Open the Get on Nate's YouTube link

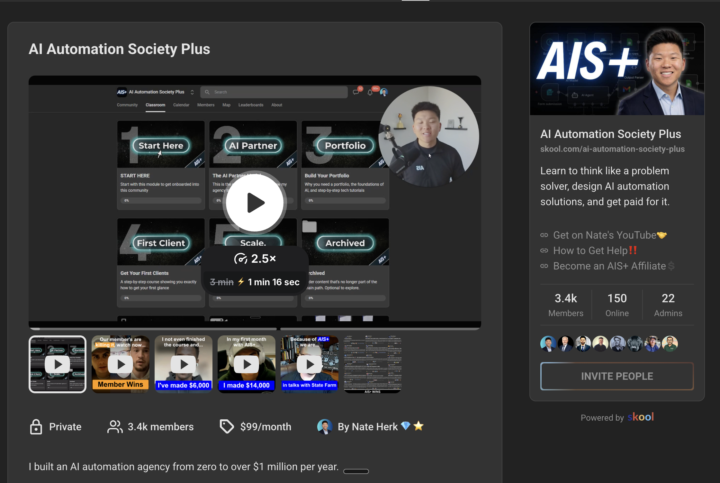pyautogui.click(x=609, y=235)
